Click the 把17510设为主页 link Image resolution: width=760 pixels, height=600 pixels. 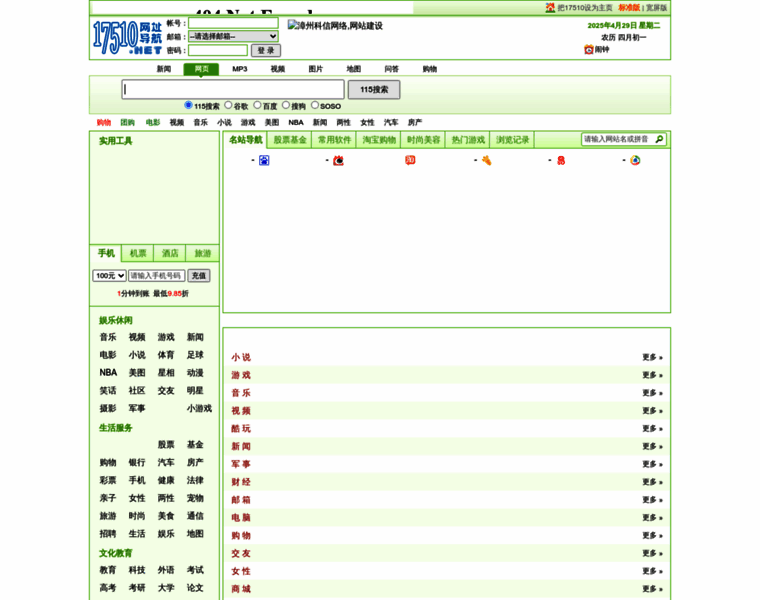click(x=585, y=8)
